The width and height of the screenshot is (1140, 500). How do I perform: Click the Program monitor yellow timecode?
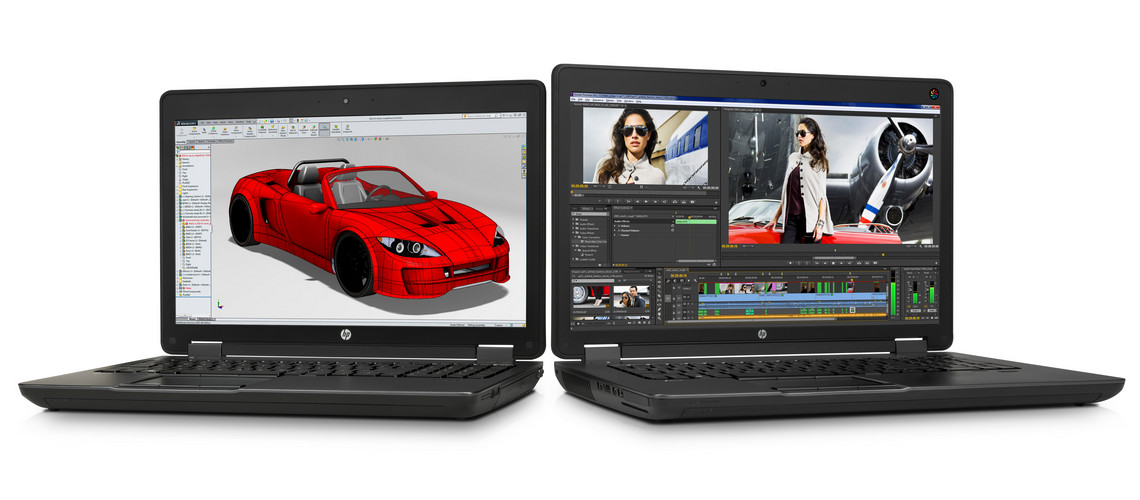[729, 246]
